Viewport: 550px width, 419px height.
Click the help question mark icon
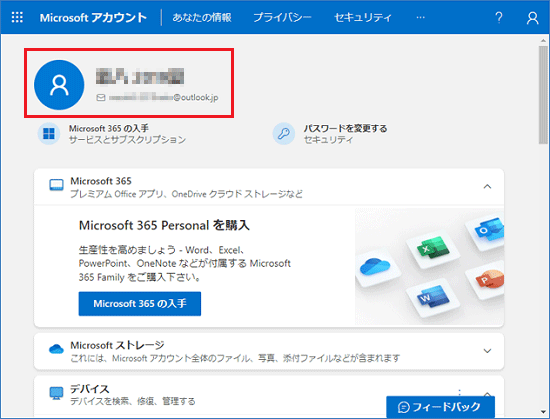(x=498, y=18)
